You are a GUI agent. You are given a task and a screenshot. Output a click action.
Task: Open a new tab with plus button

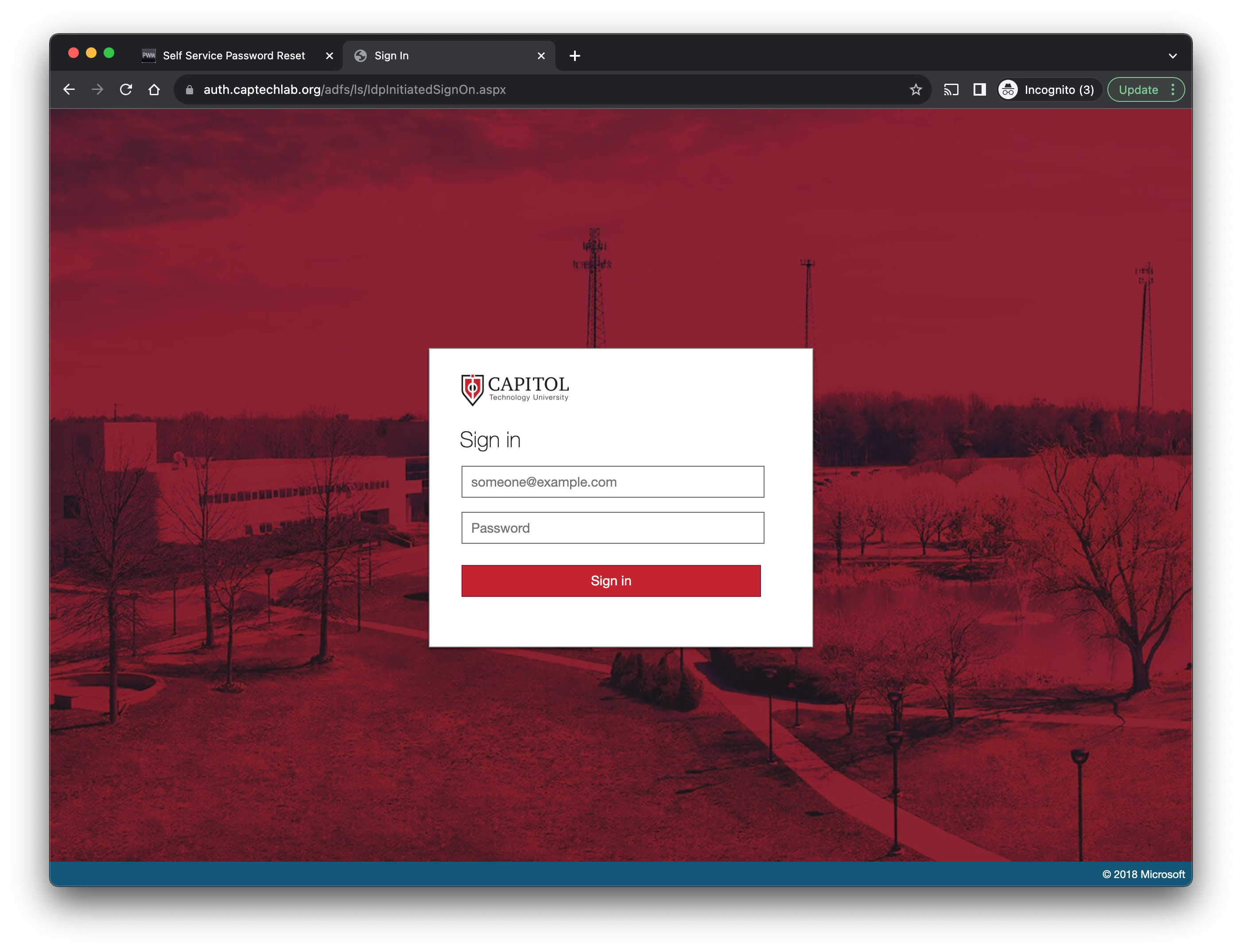pos(575,55)
